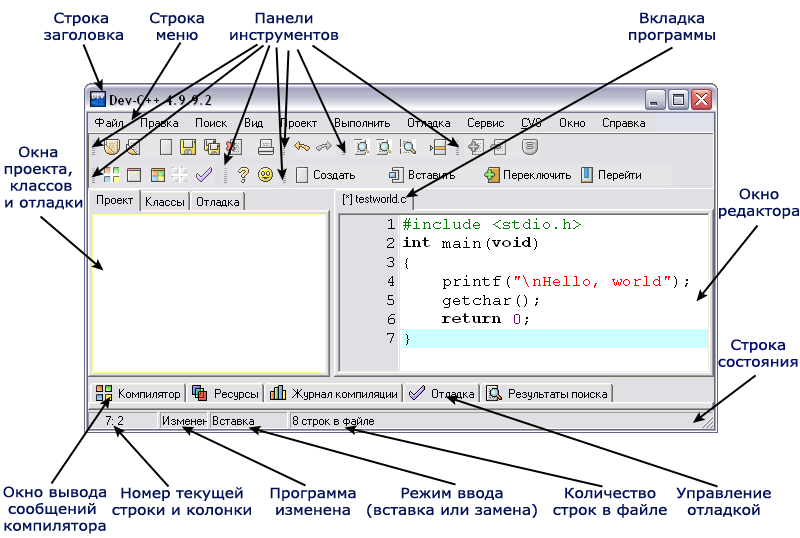Click the closing brace on highlighted line 7

coord(407,339)
